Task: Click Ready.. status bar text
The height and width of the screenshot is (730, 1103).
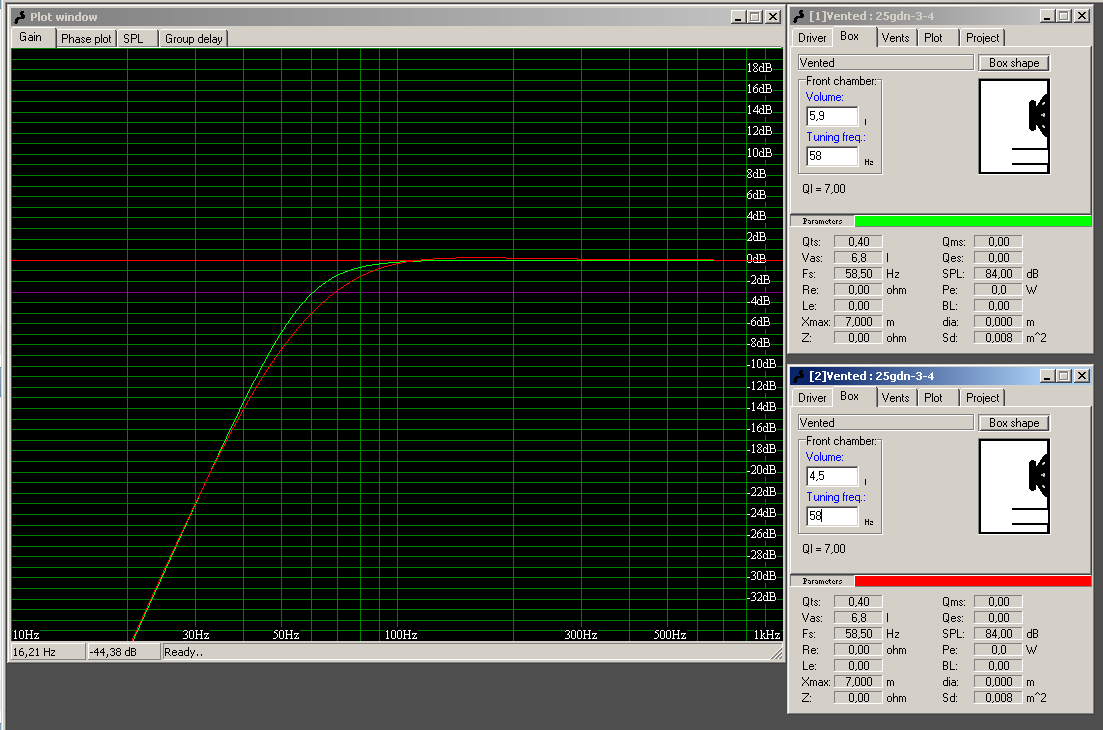Action: (x=183, y=653)
